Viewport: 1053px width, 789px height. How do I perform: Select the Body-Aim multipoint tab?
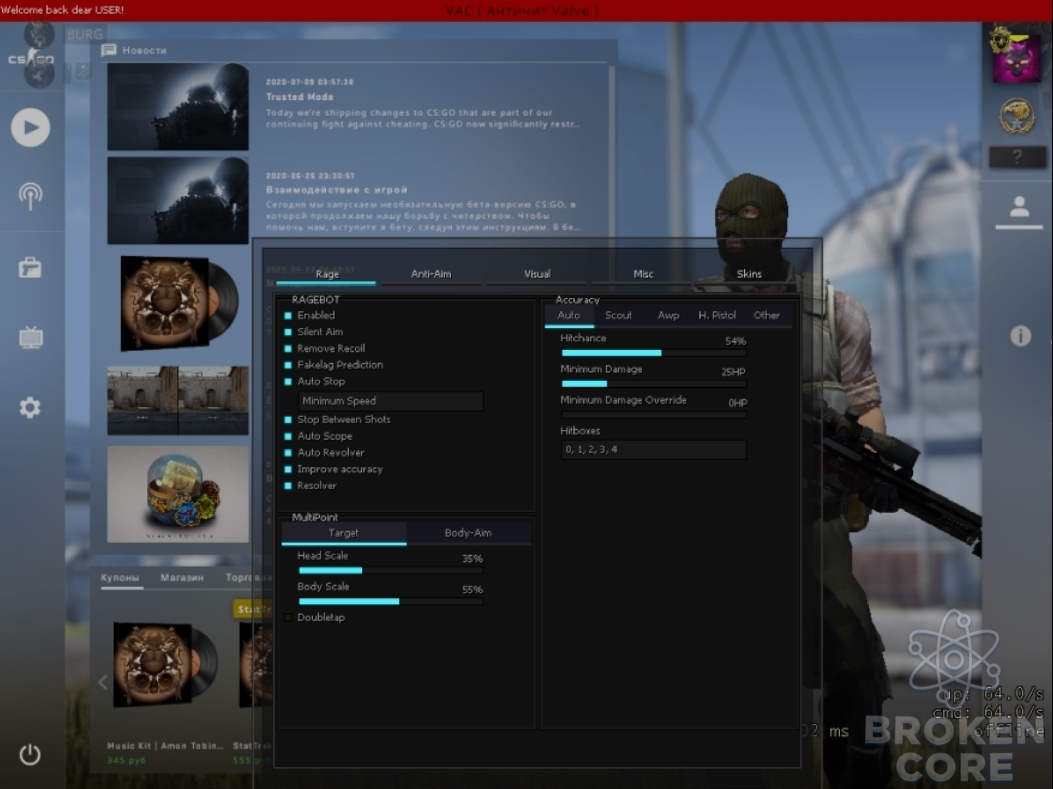tap(468, 533)
